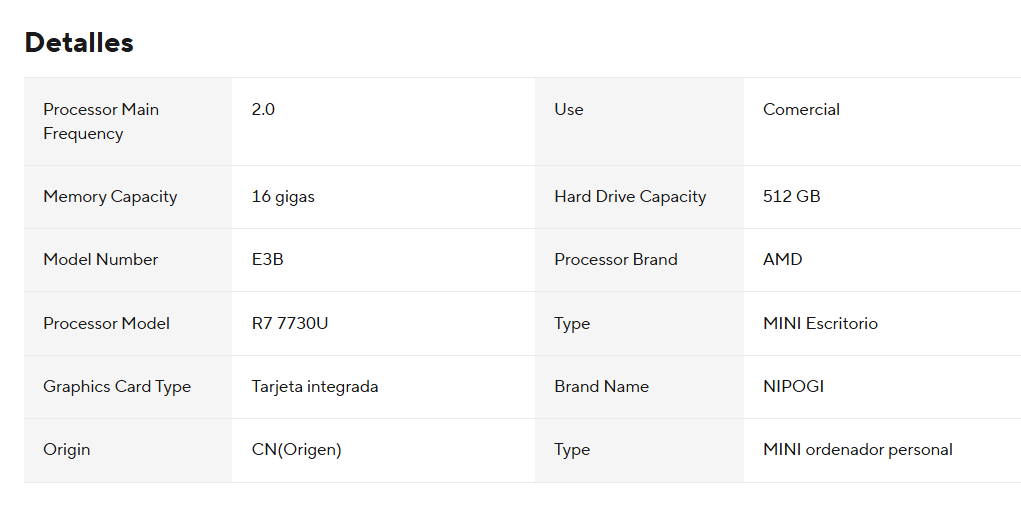Click the E3B model value
This screenshot has height=513, width=1021.
coord(268,259)
